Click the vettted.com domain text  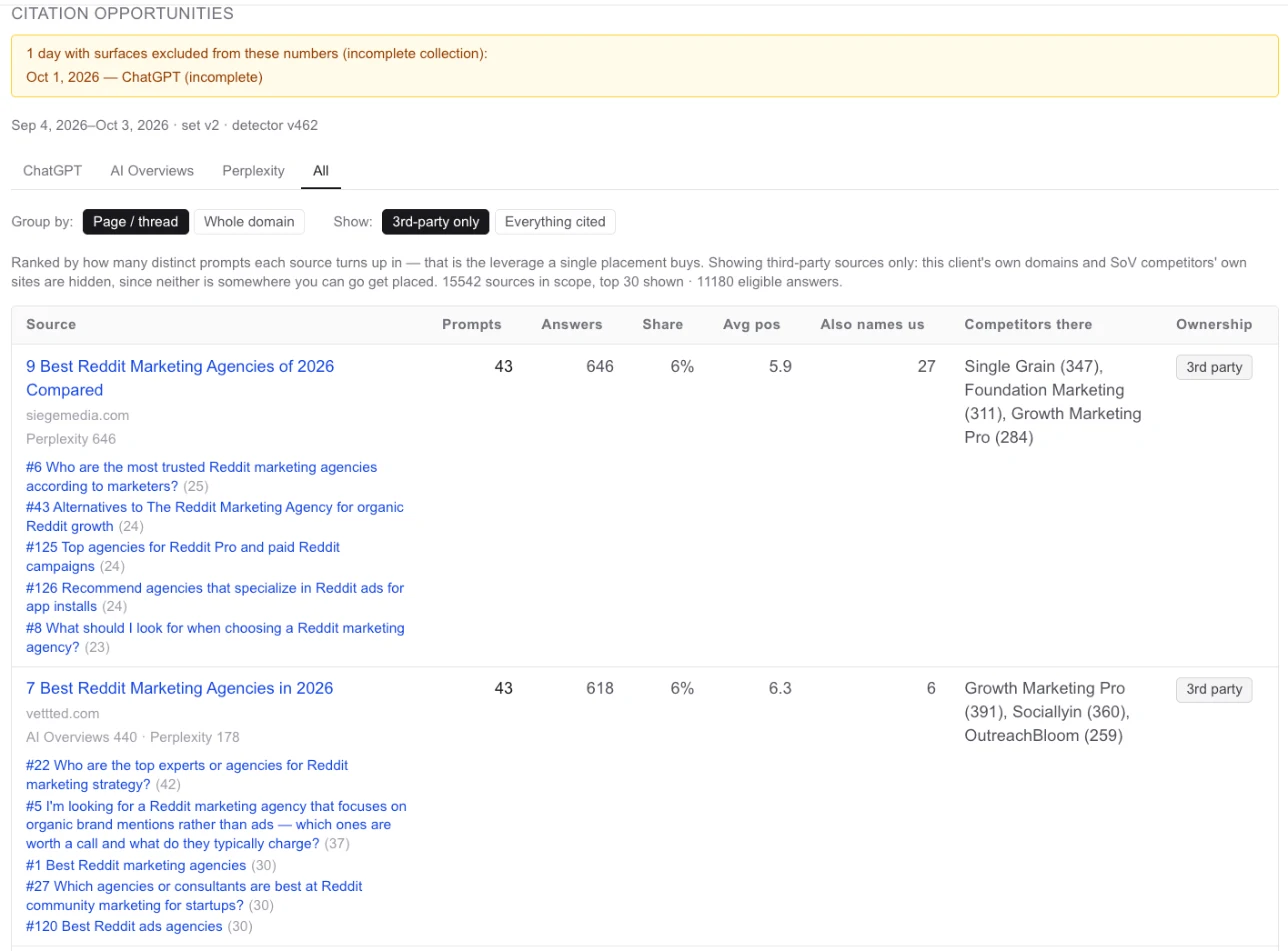coord(63,713)
